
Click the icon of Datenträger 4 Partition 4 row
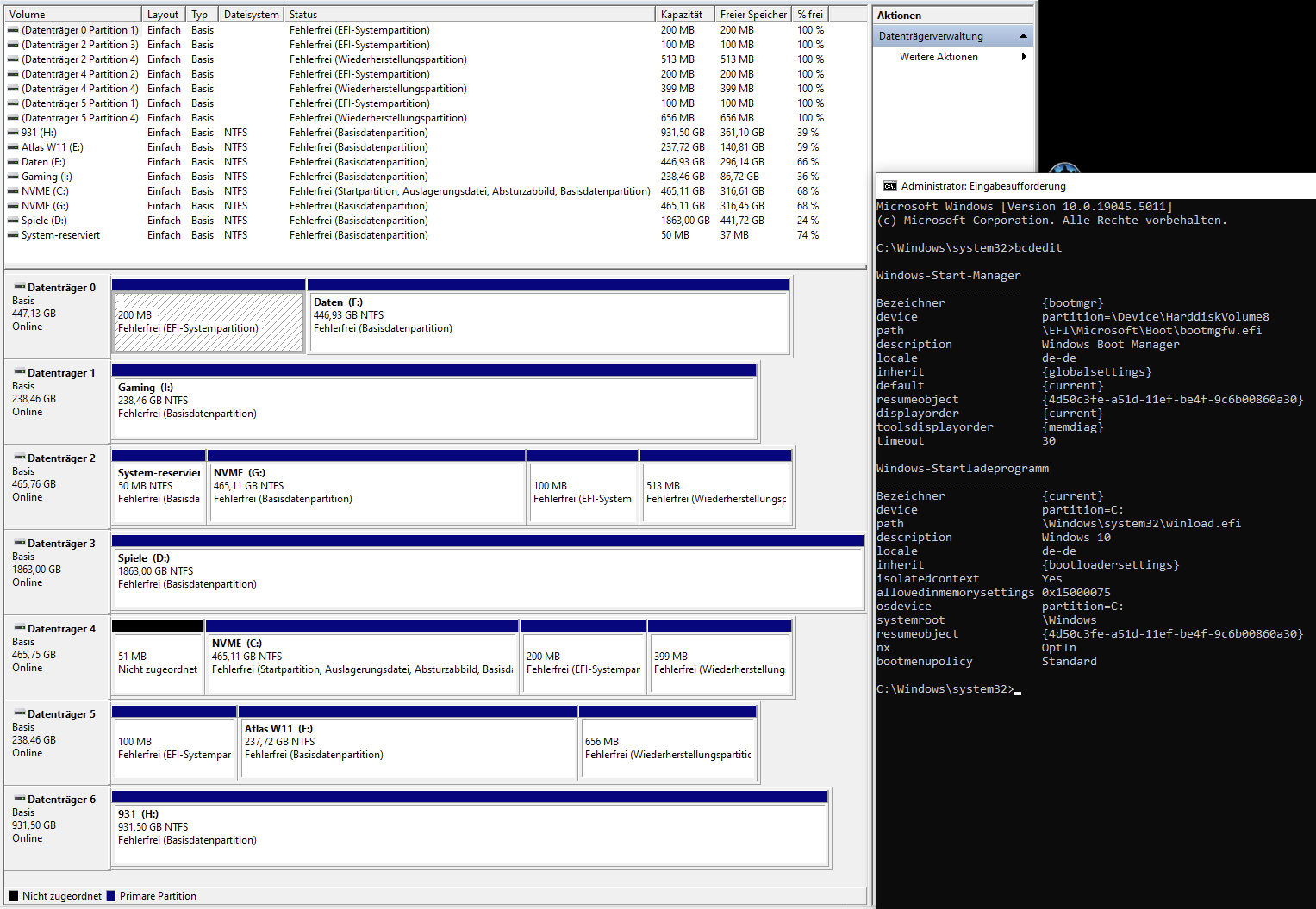point(13,89)
